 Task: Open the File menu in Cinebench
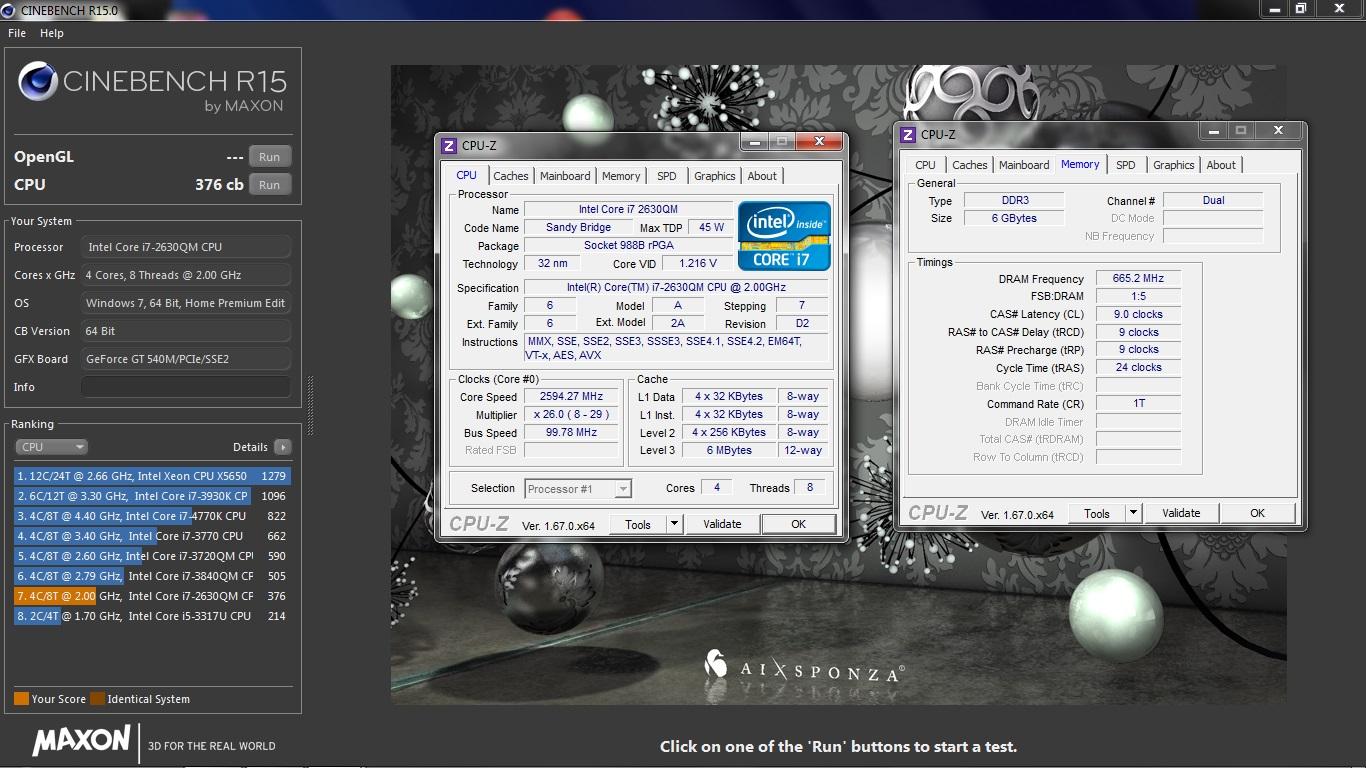click(16, 33)
